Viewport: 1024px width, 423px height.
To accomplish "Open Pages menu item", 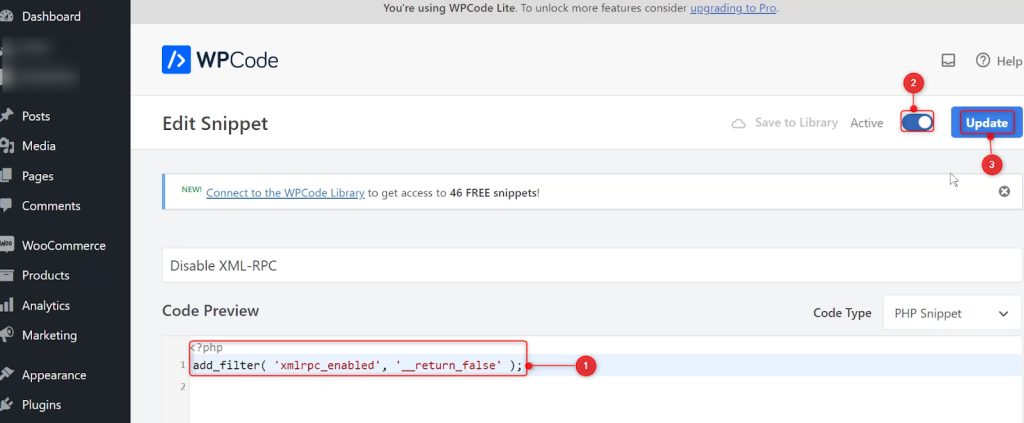I will click(x=38, y=176).
